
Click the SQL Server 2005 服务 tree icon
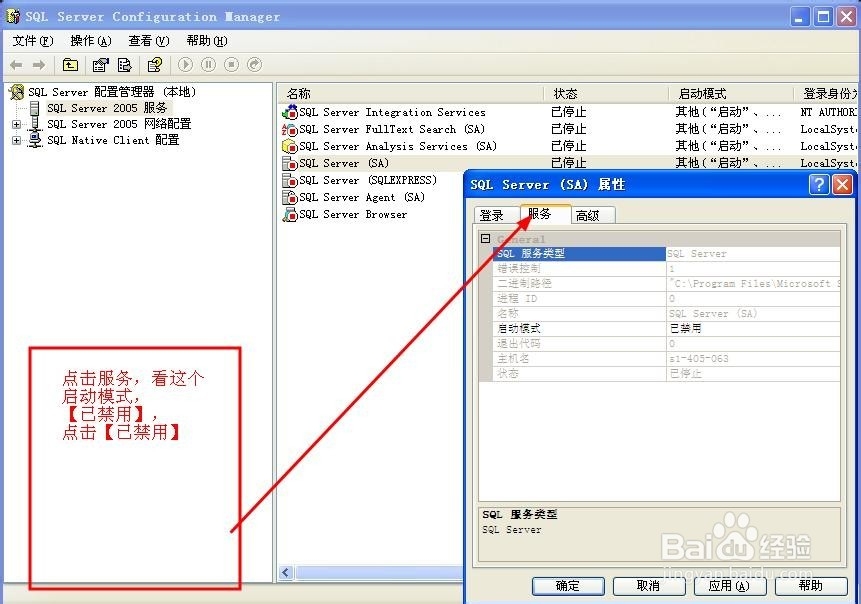[35, 108]
